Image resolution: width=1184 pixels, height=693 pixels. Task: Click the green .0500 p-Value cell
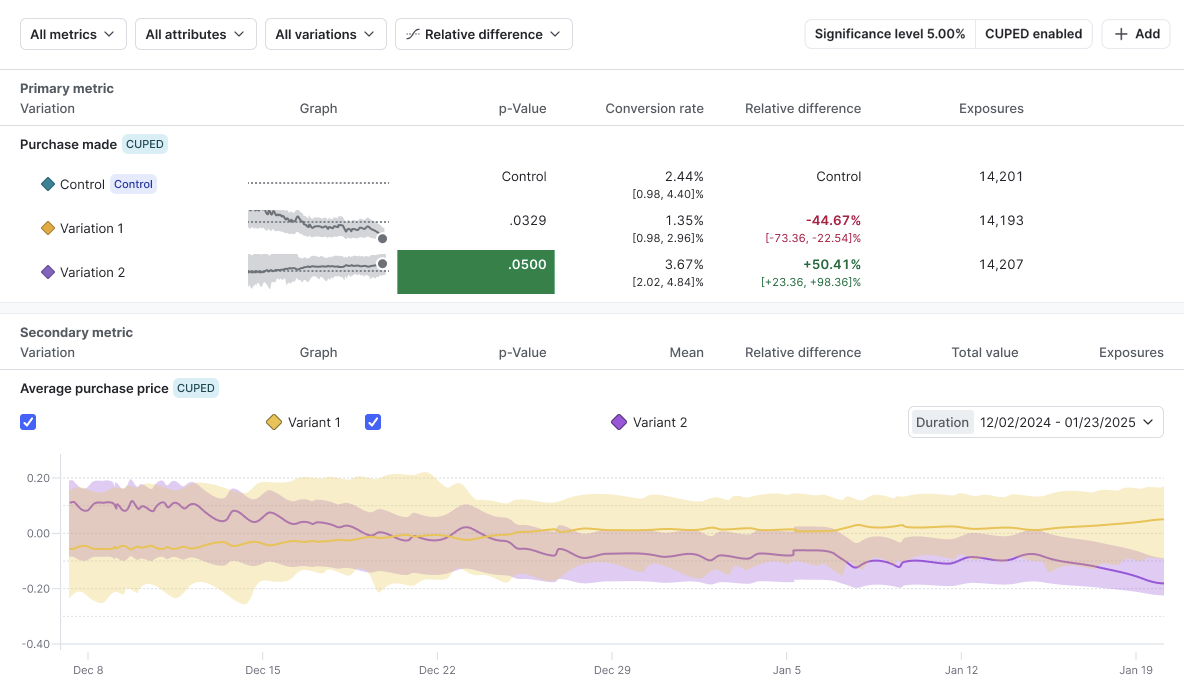click(476, 272)
